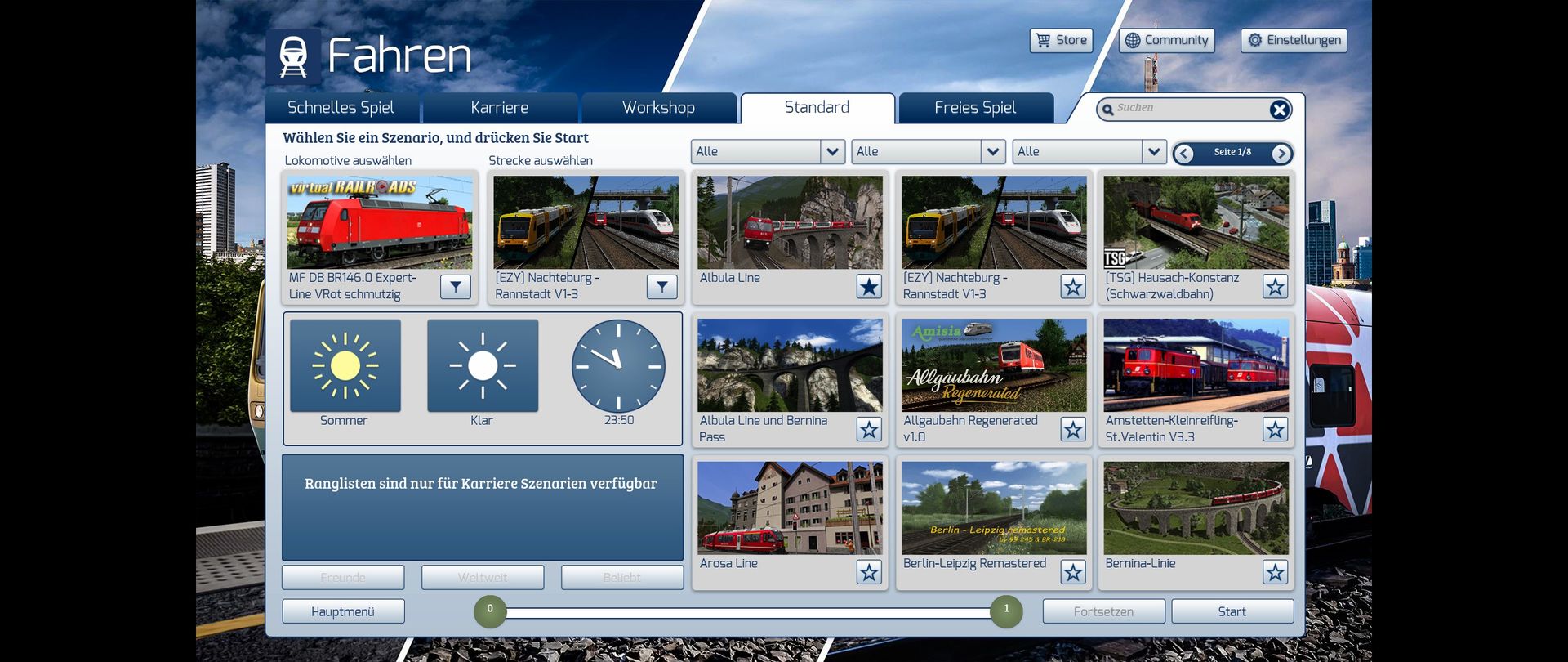Select the Sommer season icon

coord(345,365)
